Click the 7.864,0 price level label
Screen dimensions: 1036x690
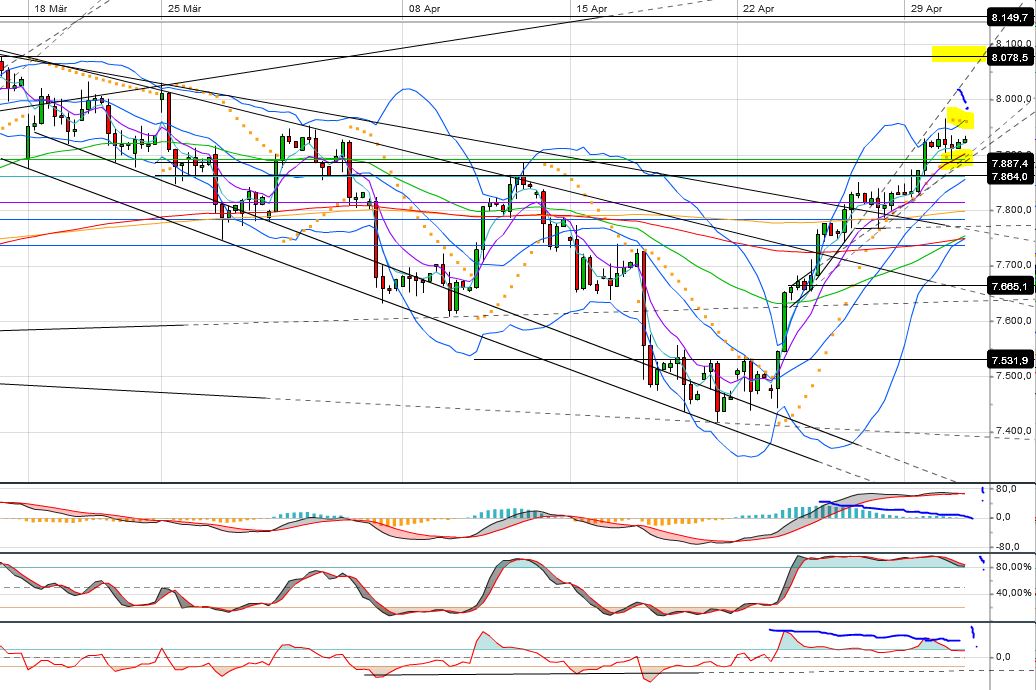[1009, 176]
